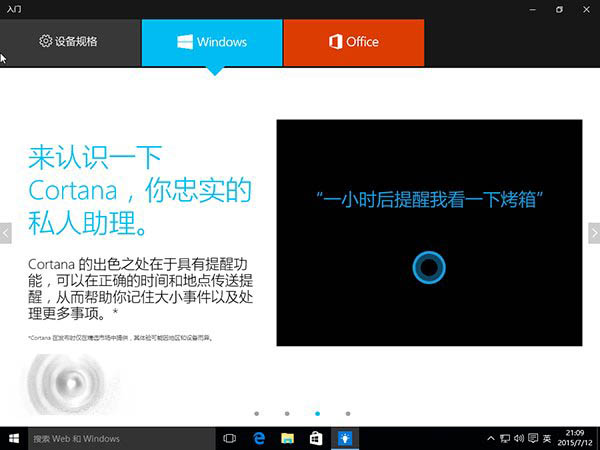Open the Windows Start menu
This screenshot has width=600, height=450.
[x=14, y=439]
